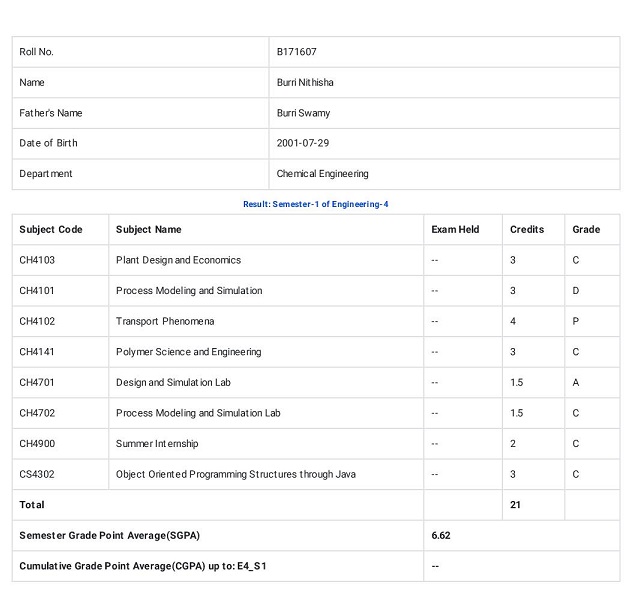Click Process Modeling and Simulation subject name
Screen dimensions: 643x591
click(189, 291)
